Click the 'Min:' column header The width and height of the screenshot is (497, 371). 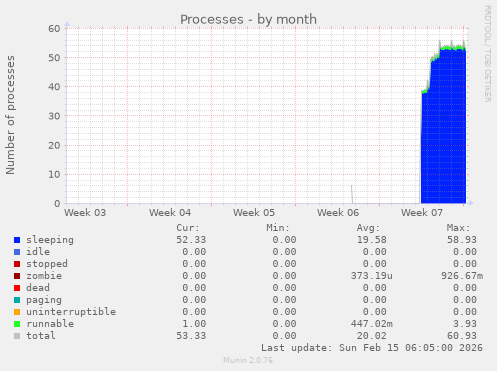[278, 228]
